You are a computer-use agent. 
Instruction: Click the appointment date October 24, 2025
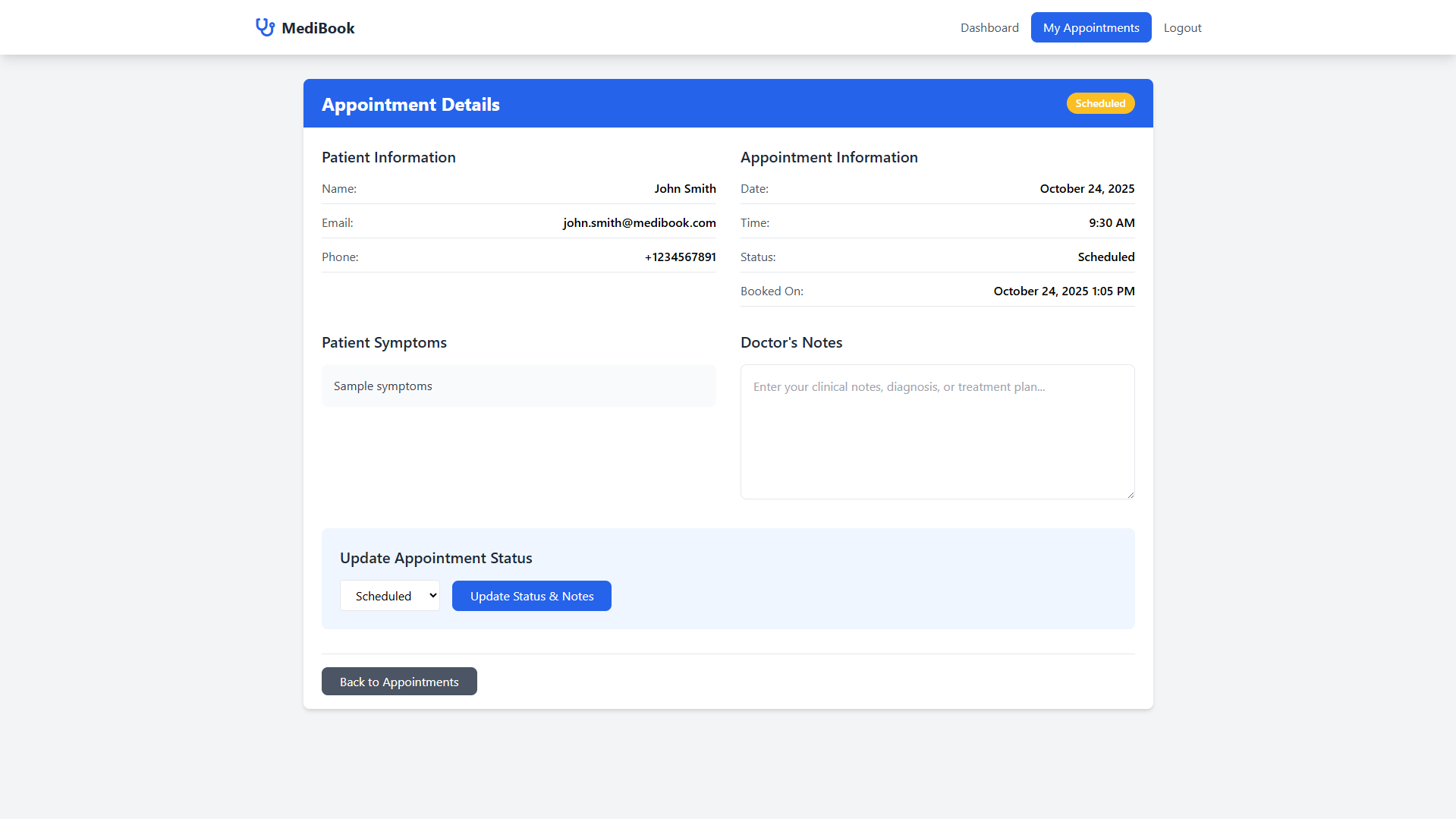[x=1086, y=188]
